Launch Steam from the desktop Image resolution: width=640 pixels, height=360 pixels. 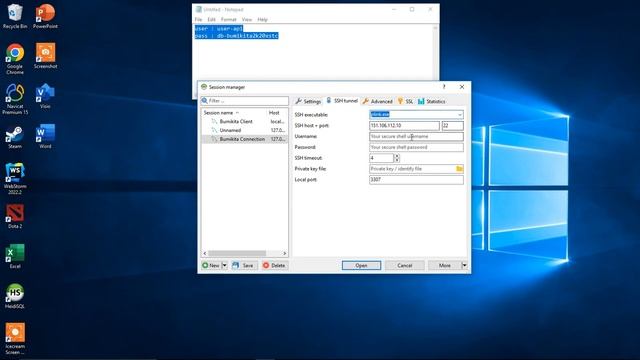pos(15,137)
